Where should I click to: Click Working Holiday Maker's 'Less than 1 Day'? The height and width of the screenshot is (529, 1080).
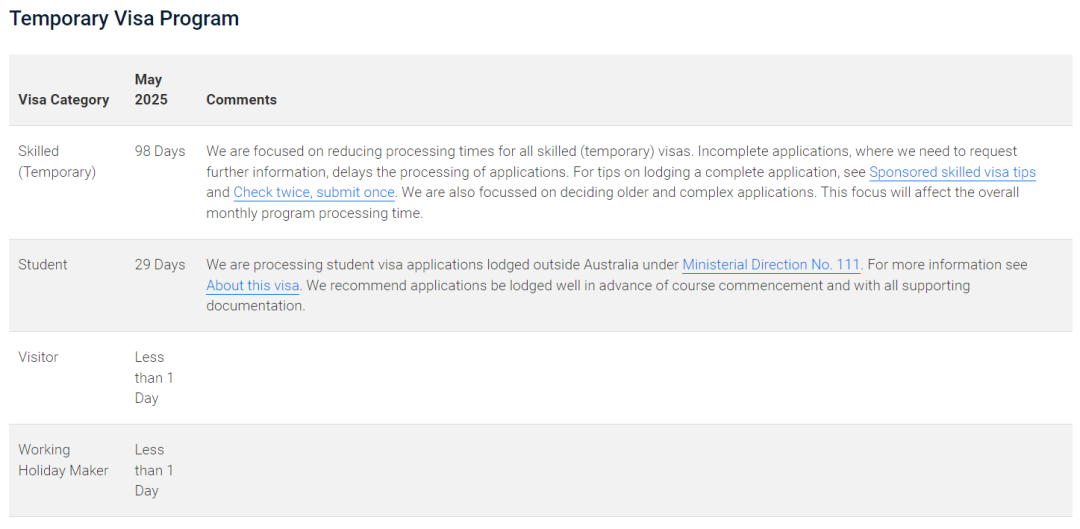pyautogui.click(x=154, y=470)
